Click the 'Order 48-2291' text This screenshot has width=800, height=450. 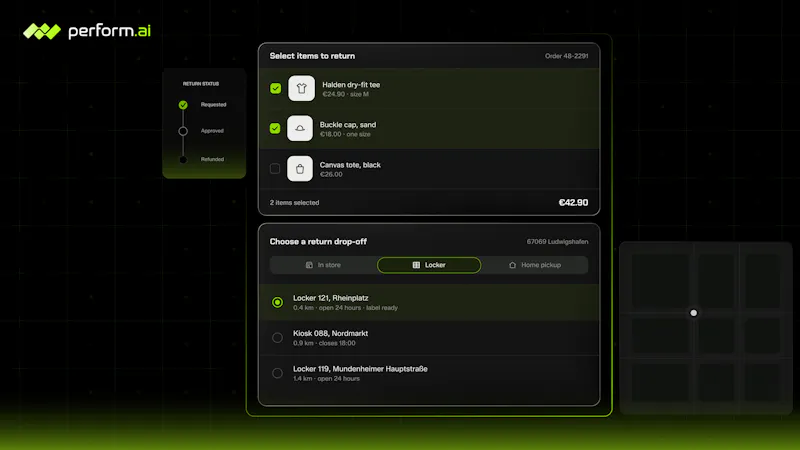point(566,56)
